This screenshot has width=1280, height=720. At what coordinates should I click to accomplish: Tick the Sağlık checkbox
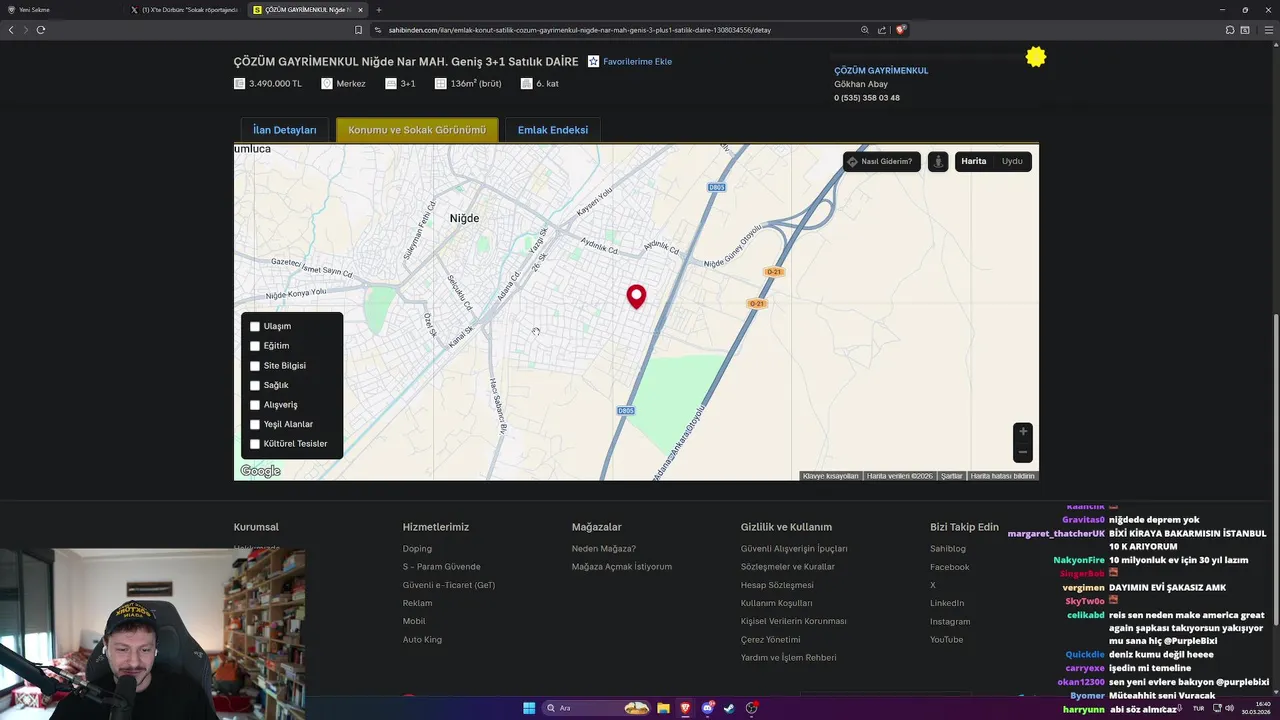(x=255, y=385)
